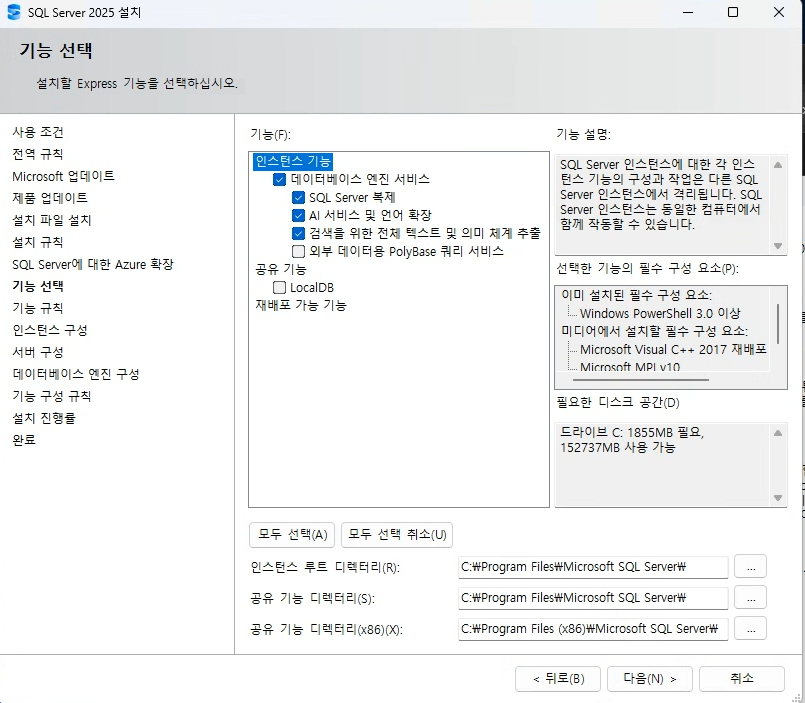Click up arrow in 필요한 디스크 공간 scrollbar
This screenshot has height=703, width=805.
[778, 433]
